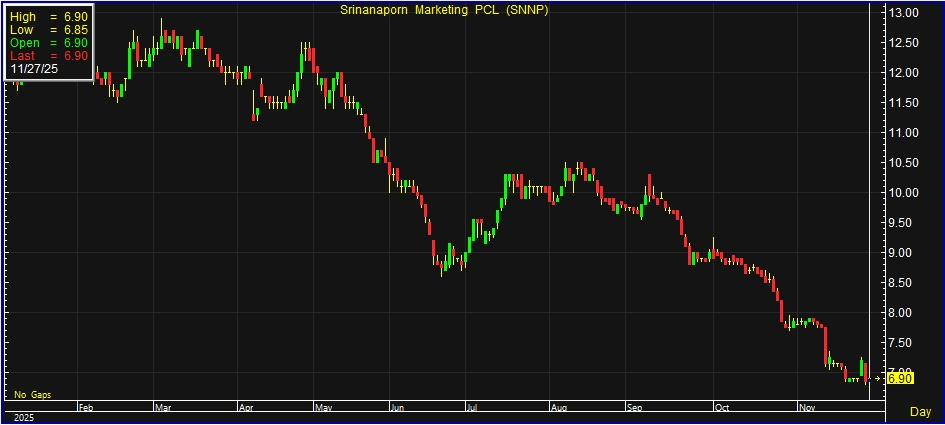The height and width of the screenshot is (425, 945).
Task: Click the High value in the quote box
Action: 49,18
